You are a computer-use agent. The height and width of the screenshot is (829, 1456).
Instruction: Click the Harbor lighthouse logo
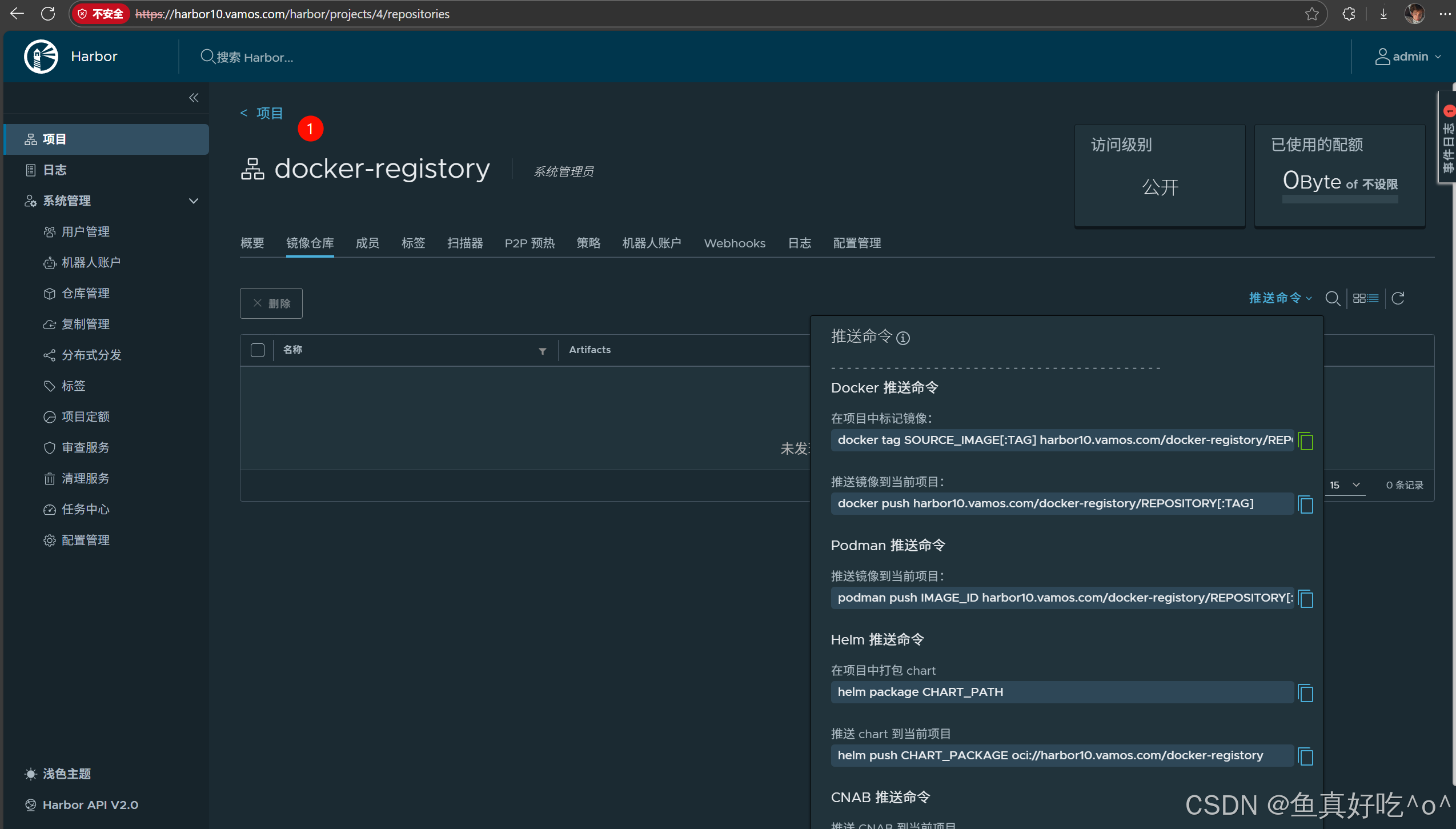41,57
